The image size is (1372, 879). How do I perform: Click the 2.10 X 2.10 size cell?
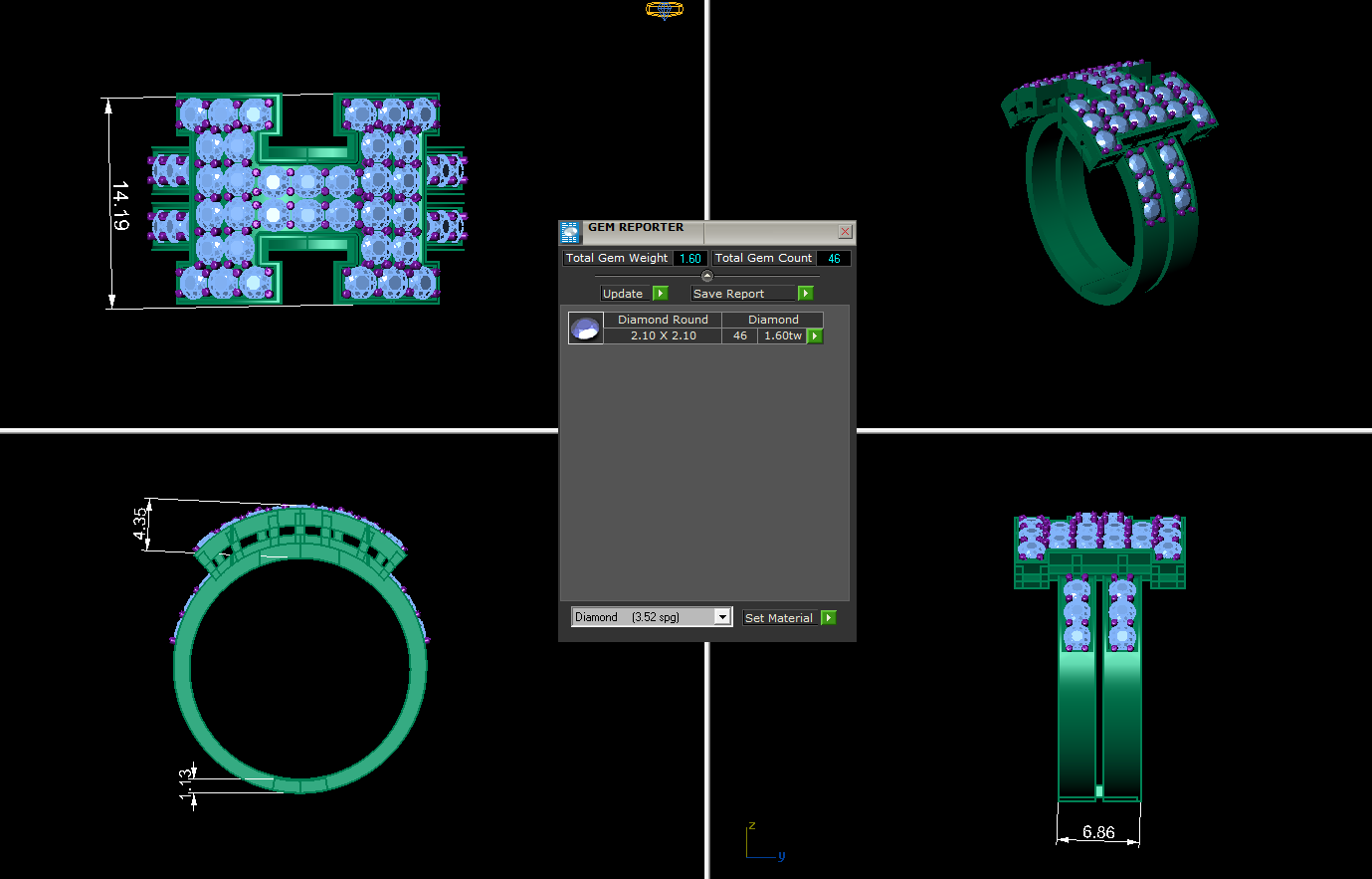[663, 336]
